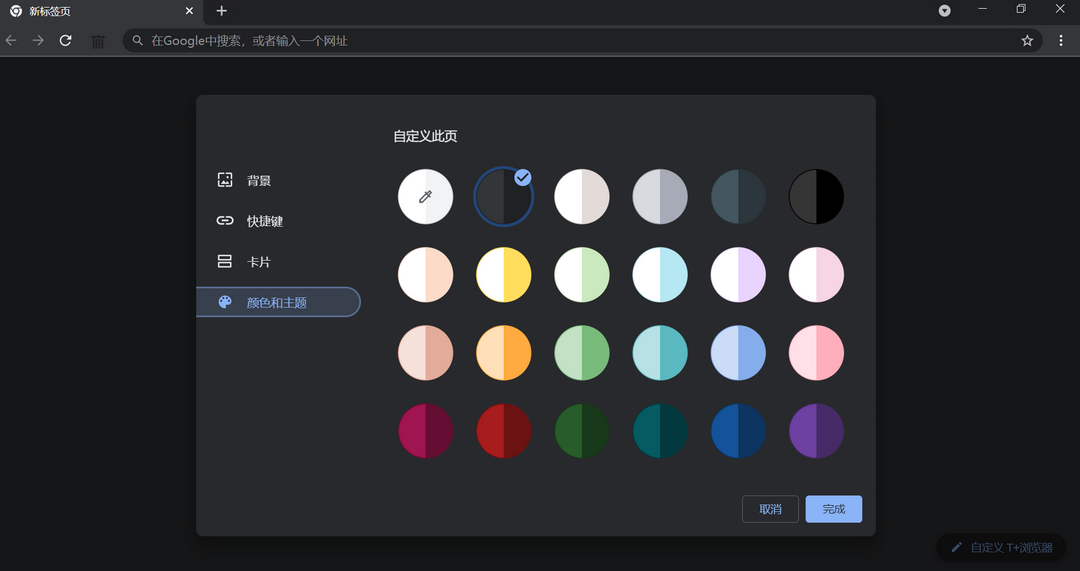Open the 快捷键 section

click(x=264, y=221)
